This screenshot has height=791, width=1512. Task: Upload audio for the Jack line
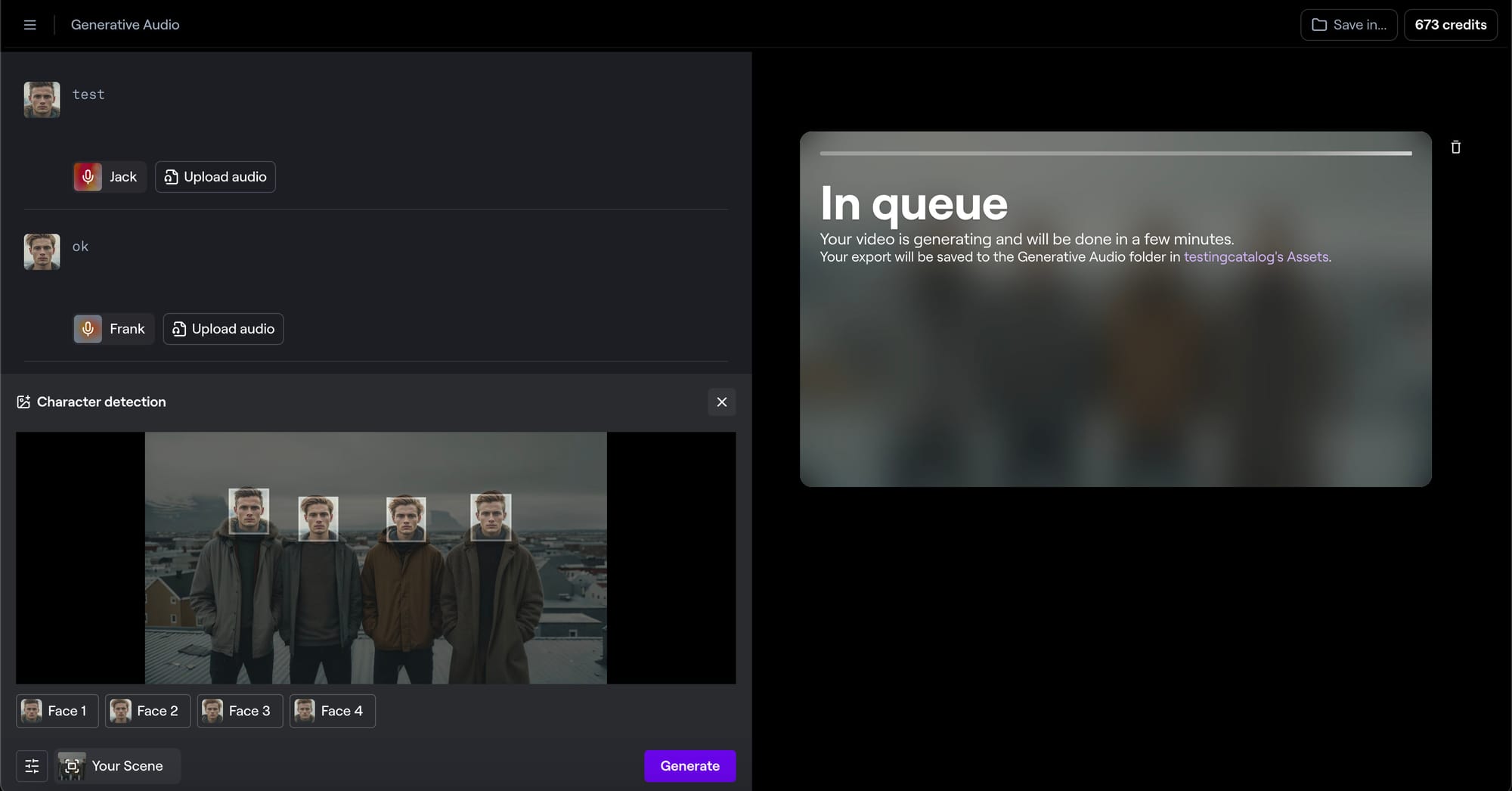click(x=215, y=177)
